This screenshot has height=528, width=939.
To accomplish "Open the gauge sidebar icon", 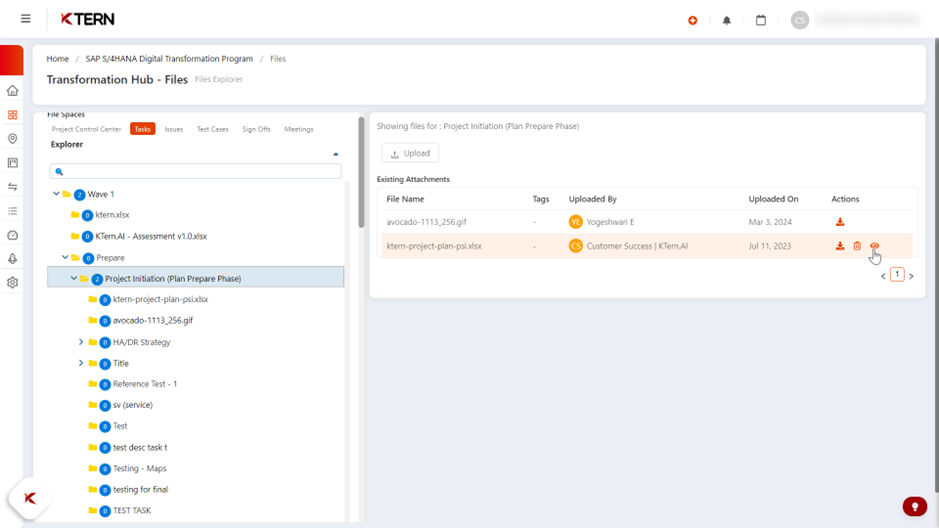I will (x=13, y=235).
